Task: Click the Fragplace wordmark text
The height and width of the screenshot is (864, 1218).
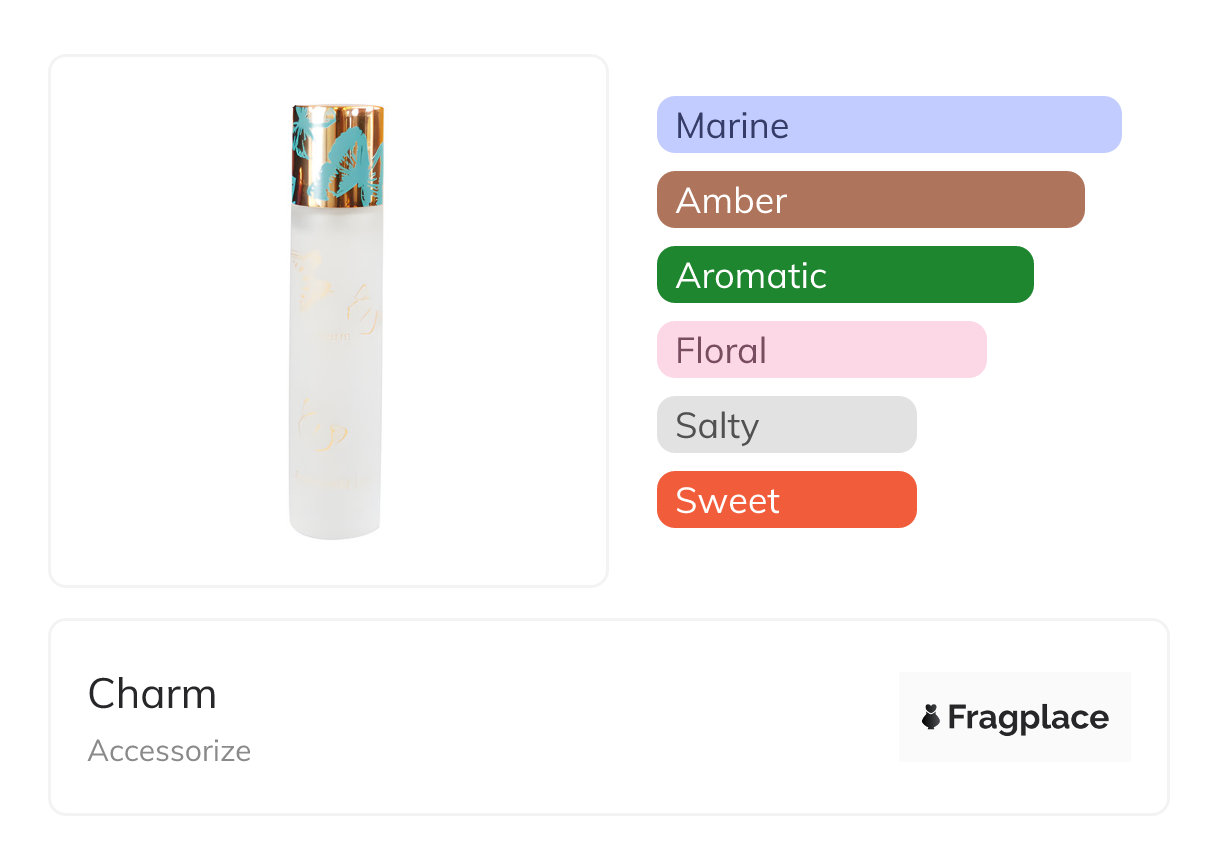Action: click(1028, 717)
